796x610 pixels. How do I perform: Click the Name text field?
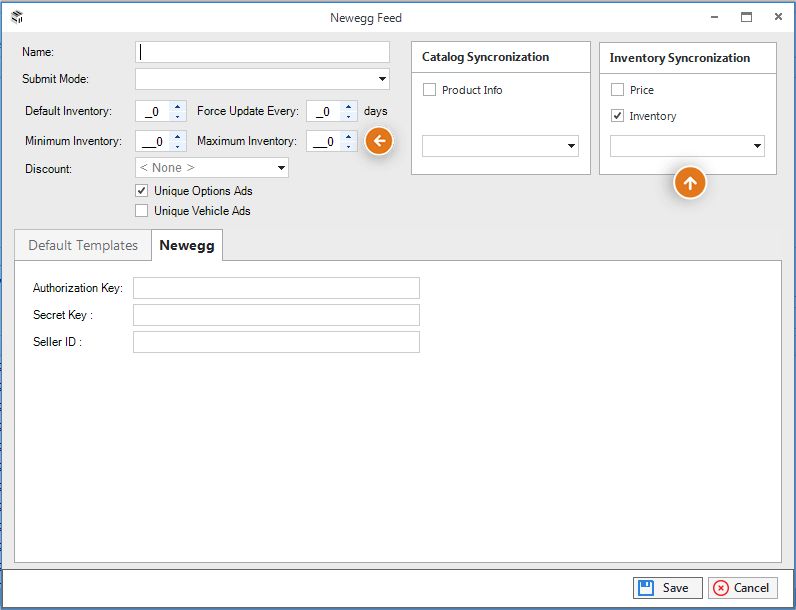262,52
